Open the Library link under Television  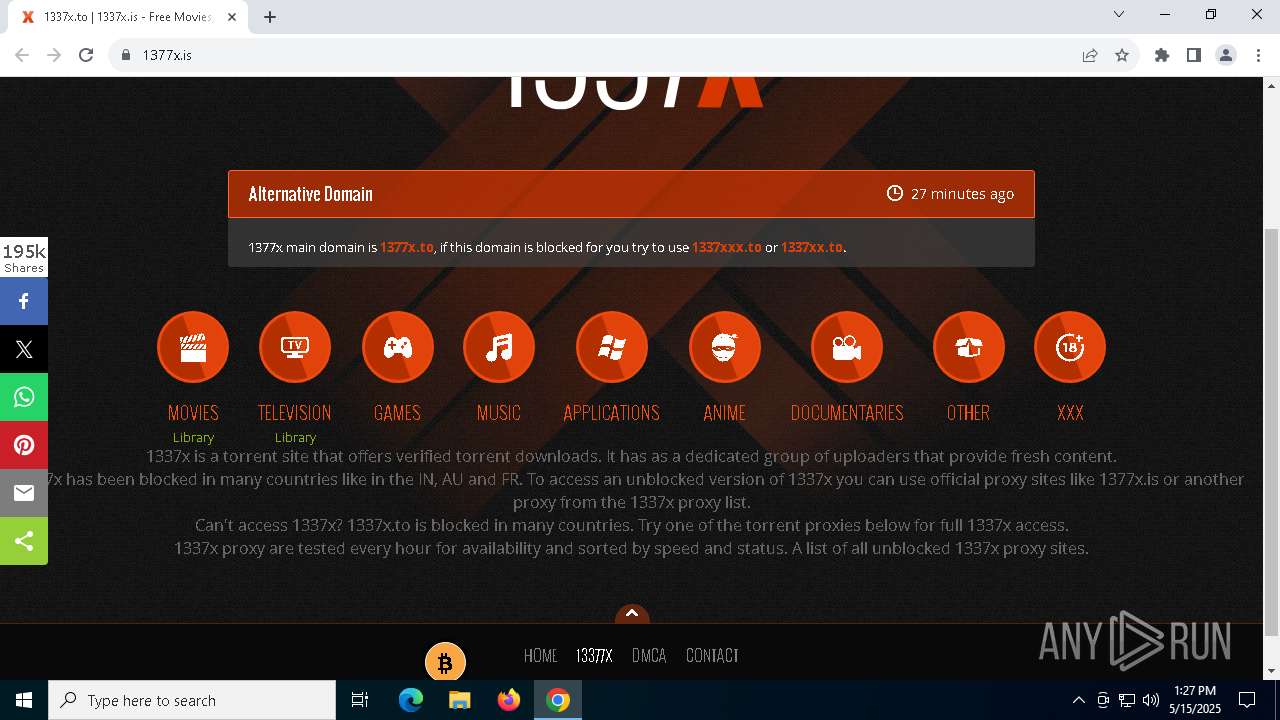[x=295, y=438]
